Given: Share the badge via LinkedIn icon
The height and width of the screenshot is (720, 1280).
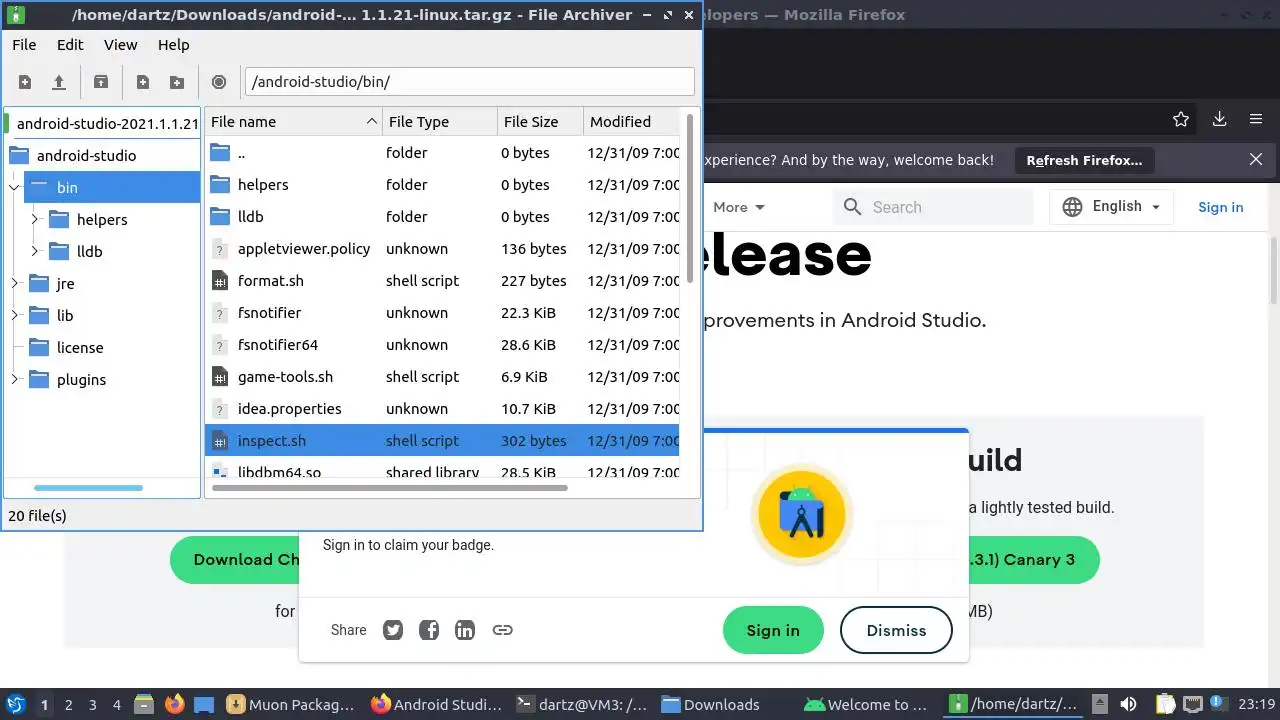Looking at the screenshot, I should [465, 630].
